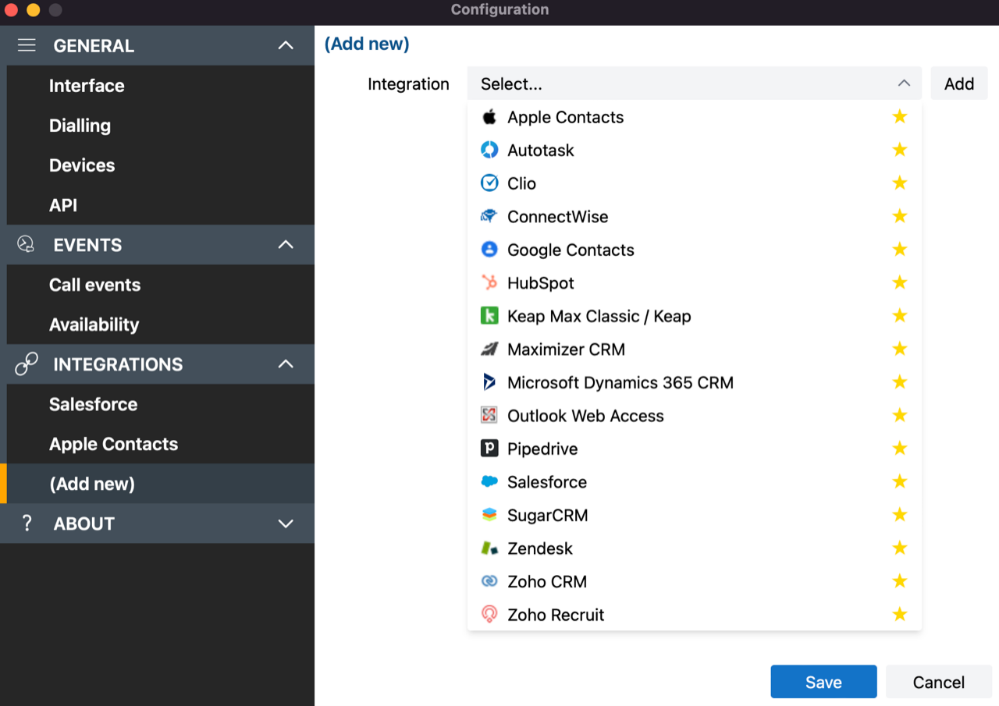Click the Autotask logo icon
999x706 pixels.
489,150
